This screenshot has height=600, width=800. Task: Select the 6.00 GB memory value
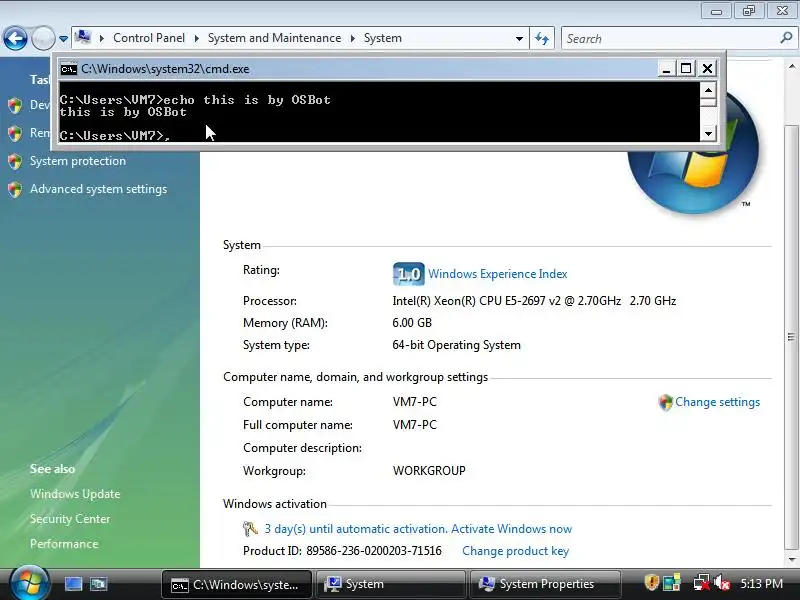click(x=412, y=323)
